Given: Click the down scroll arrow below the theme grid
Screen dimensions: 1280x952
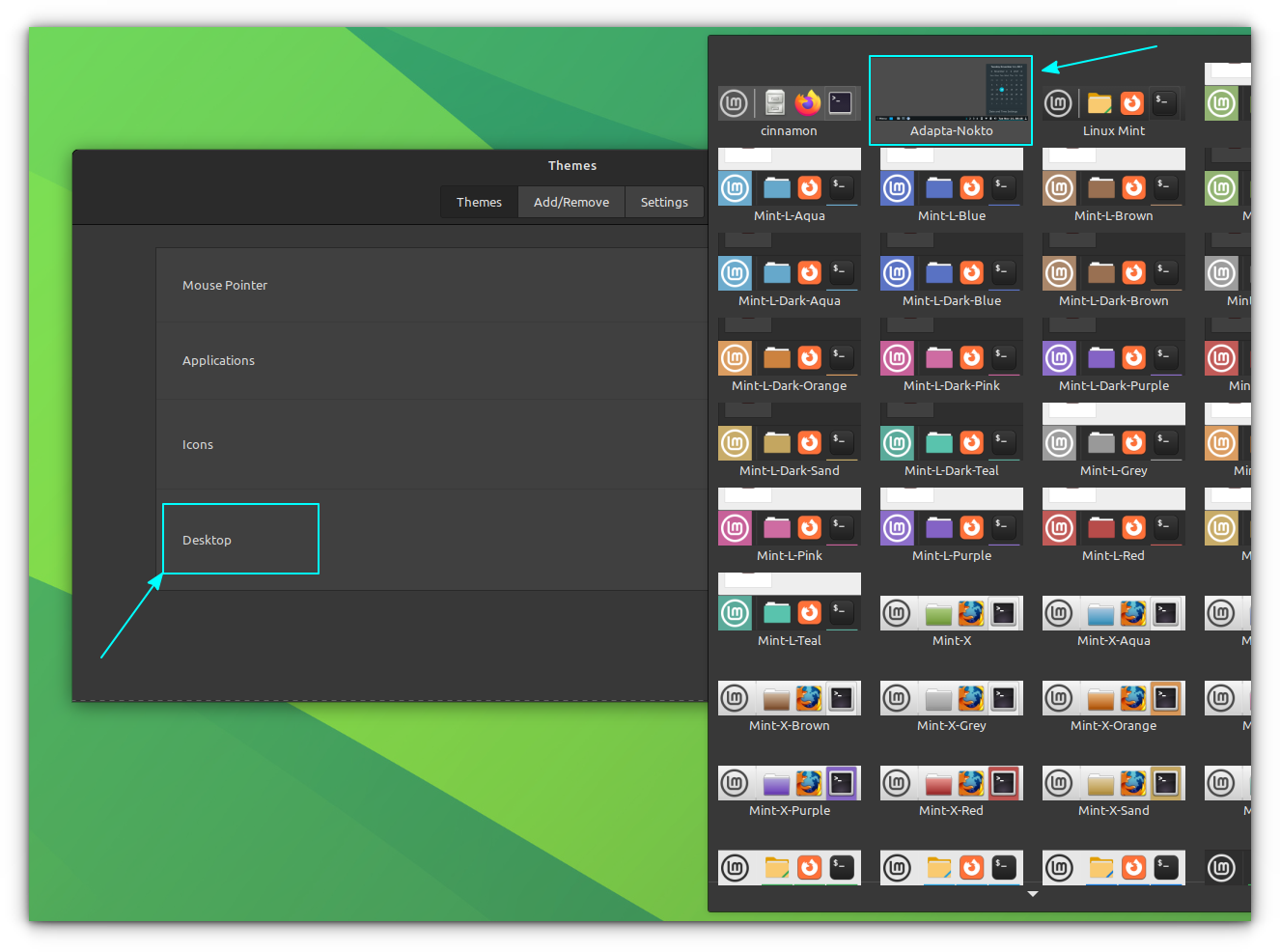Looking at the screenshot, I should coord(1032,894).
